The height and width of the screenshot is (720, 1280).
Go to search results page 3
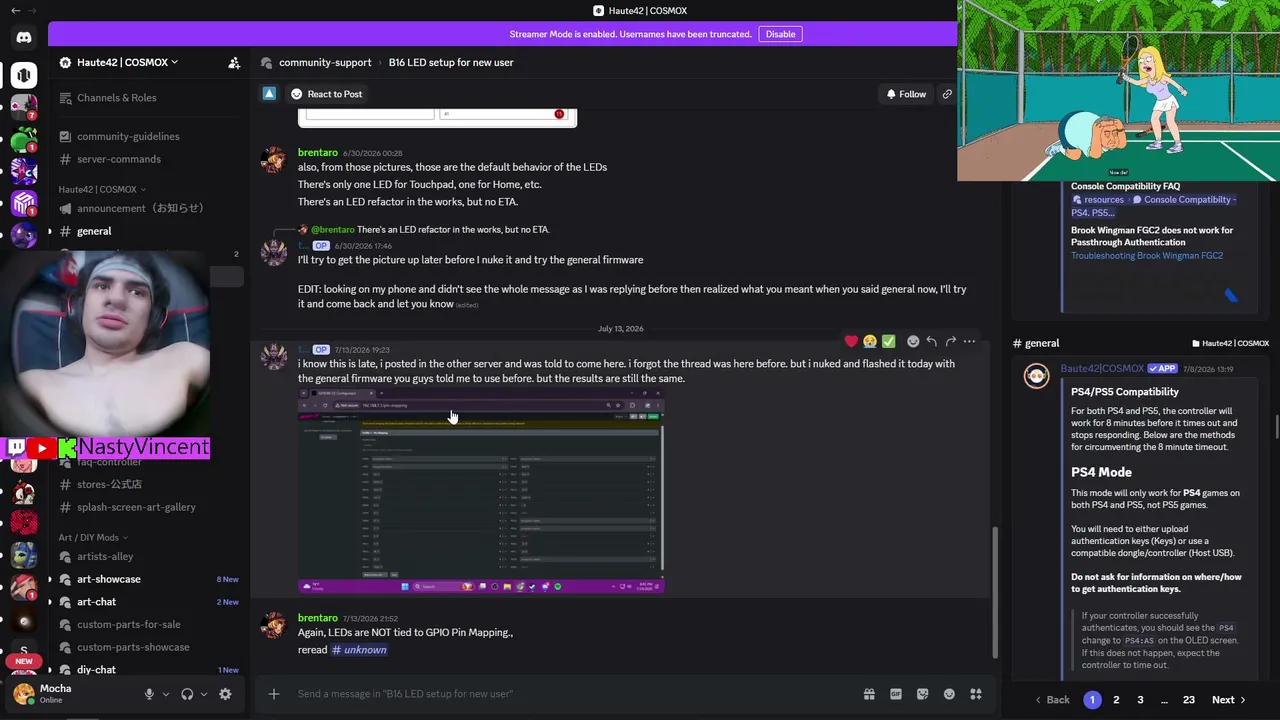coord(1140,700)
